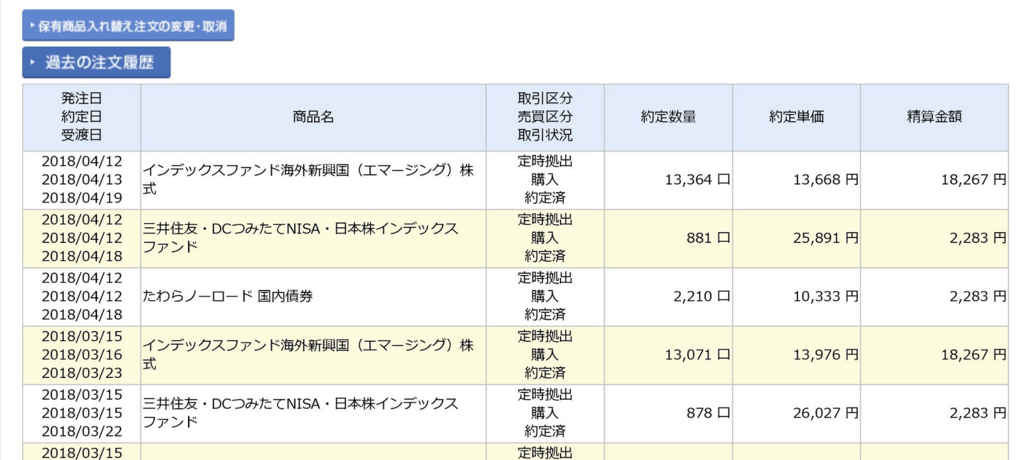Click the 26,027 円 unit price cell
The height and width of the screenshot is (460, 1024).
(796, 414)
